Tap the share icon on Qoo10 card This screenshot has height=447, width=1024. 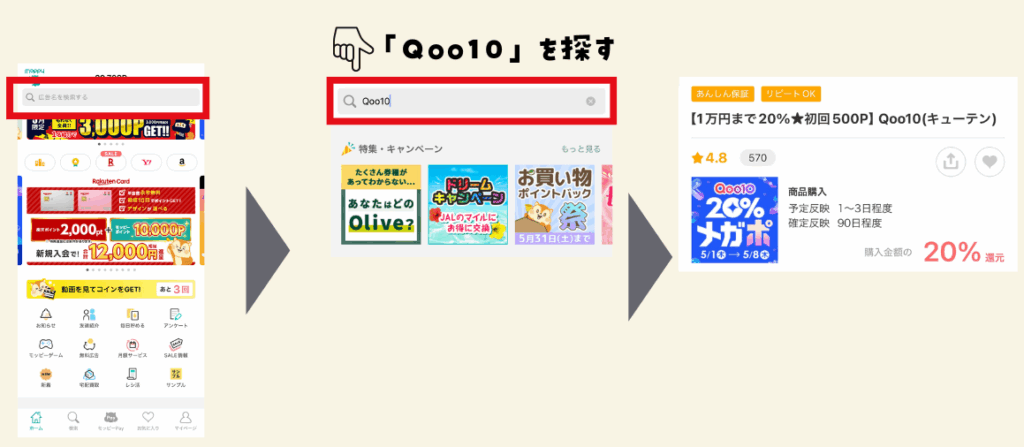(951, 162)
